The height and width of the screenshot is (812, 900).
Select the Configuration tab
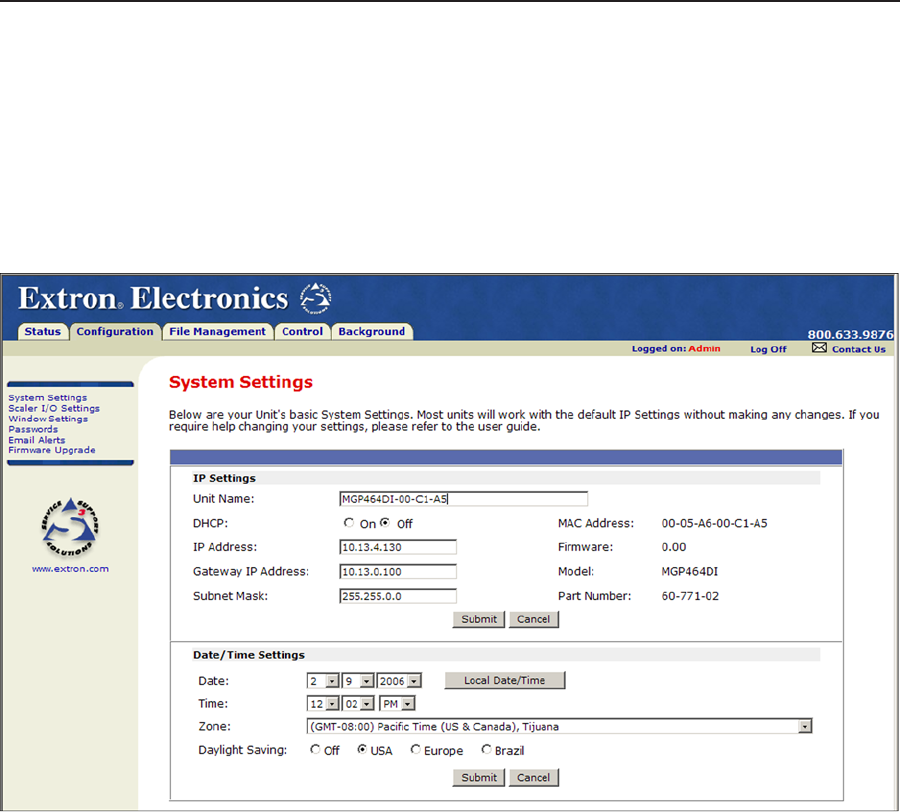pos(115,332)
